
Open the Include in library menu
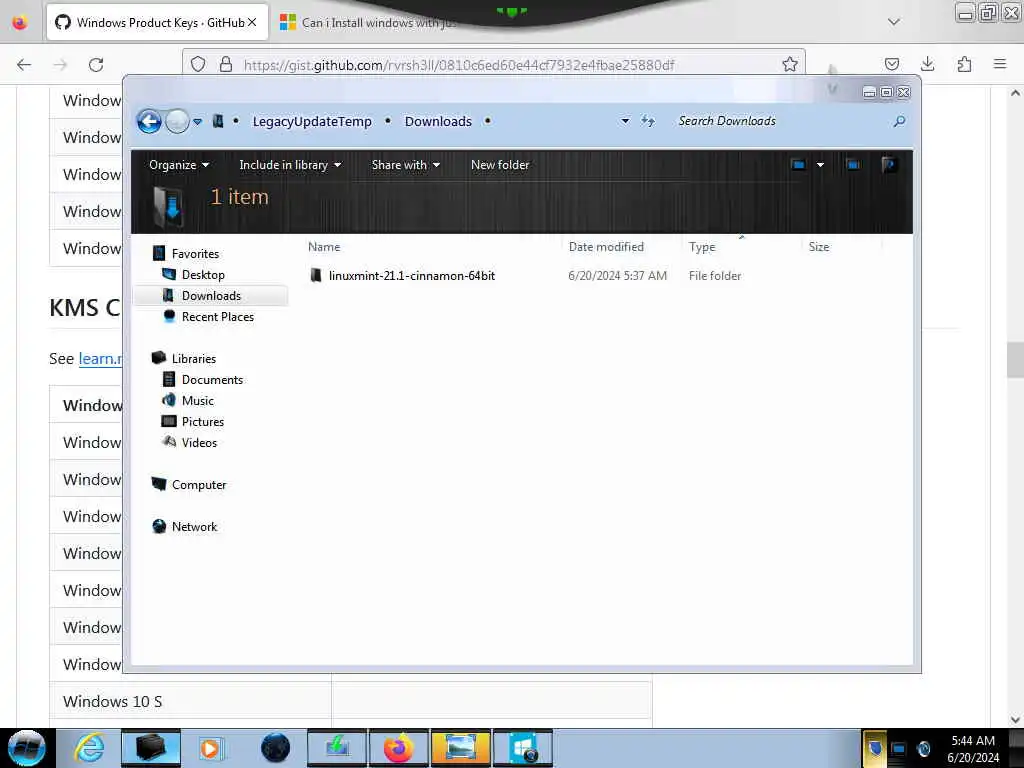290,165
